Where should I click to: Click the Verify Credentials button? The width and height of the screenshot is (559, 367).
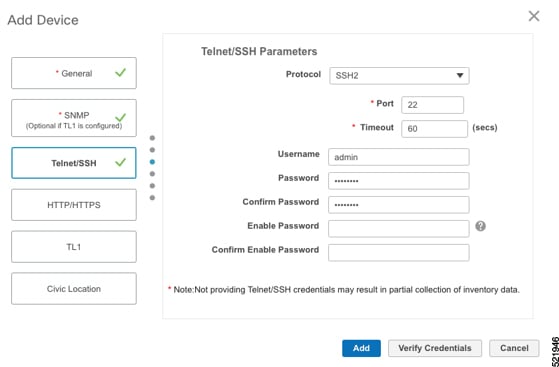(x=435, y=348)
